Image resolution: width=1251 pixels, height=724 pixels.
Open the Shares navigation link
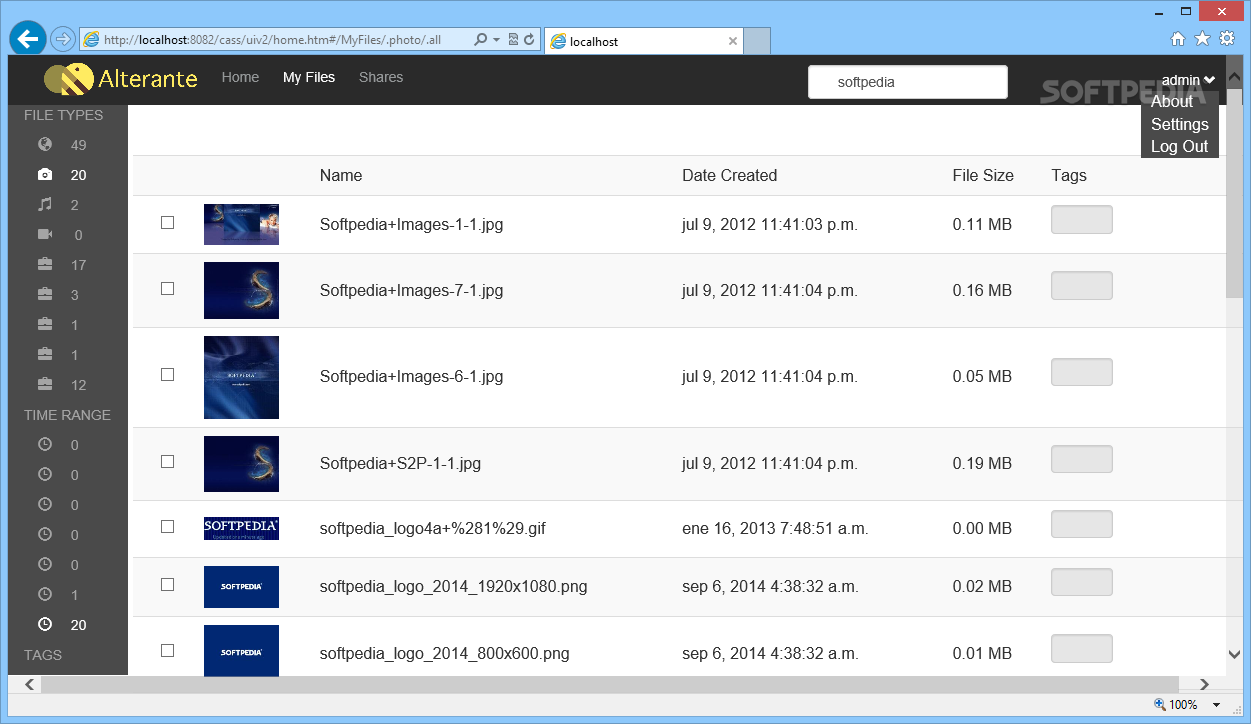[x=381, y=77]
